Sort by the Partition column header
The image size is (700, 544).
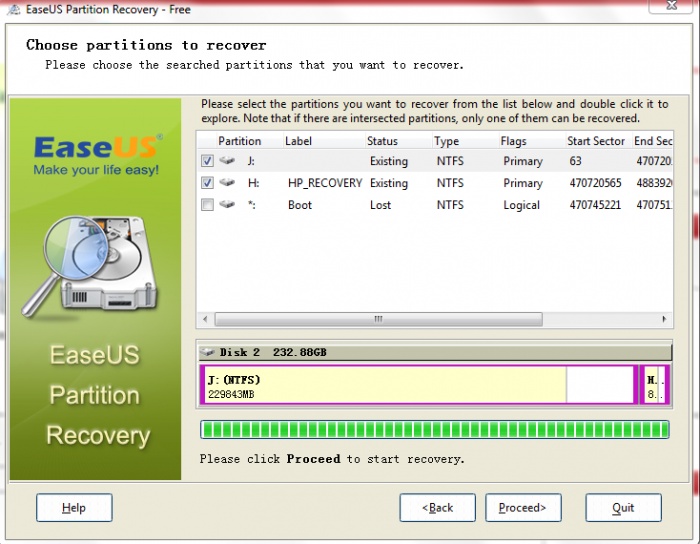[x=240, y=141]
